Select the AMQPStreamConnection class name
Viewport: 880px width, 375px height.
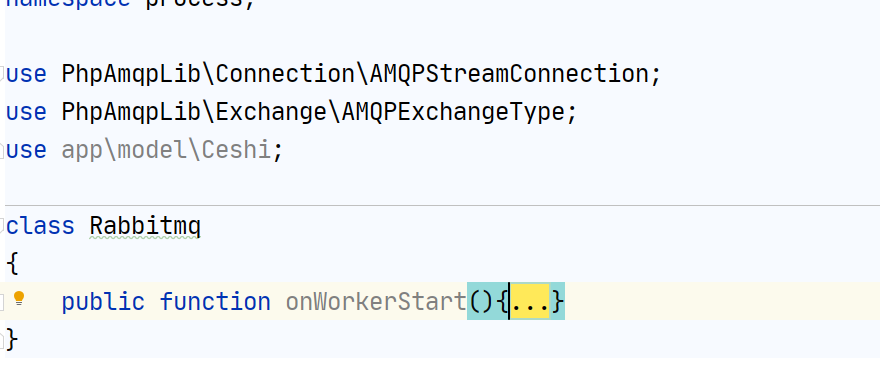pos(509,74)
